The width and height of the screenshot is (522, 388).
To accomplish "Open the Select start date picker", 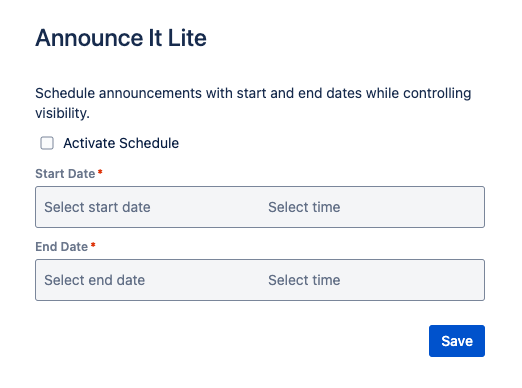I will (148, 207).
